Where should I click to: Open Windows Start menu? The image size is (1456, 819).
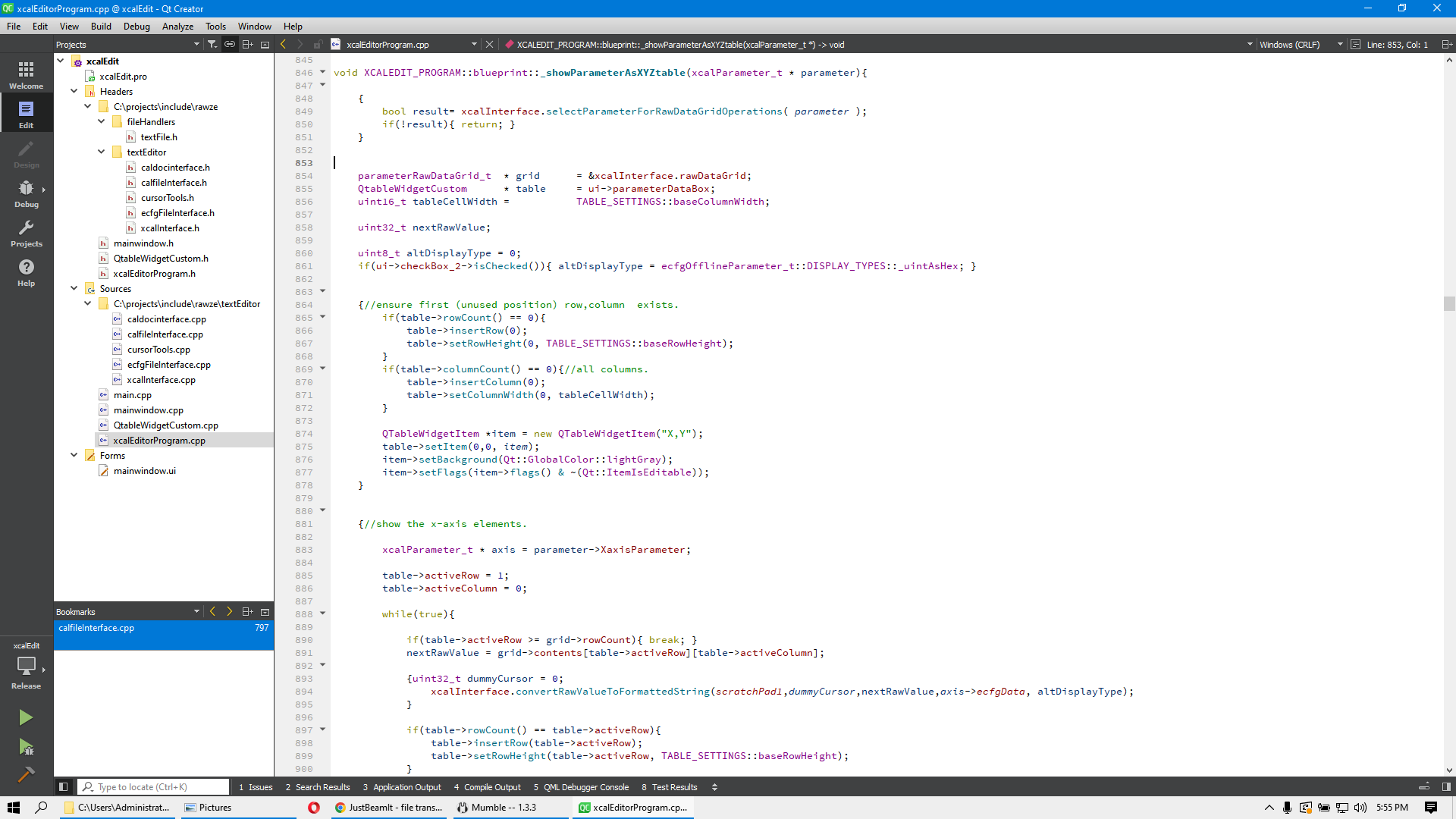[13, 808]
